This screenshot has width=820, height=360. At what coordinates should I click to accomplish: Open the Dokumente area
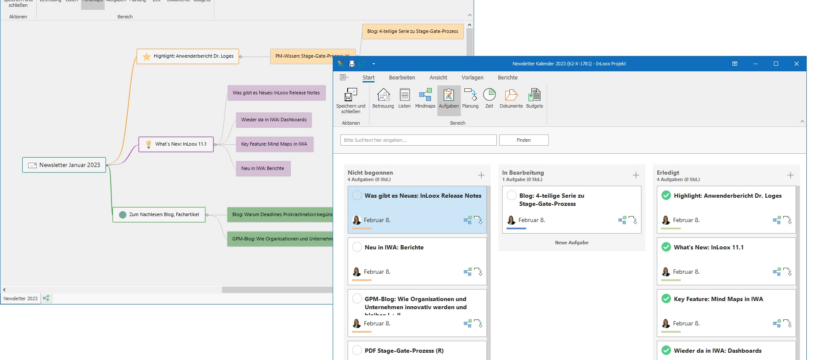[x=511, y=98]
